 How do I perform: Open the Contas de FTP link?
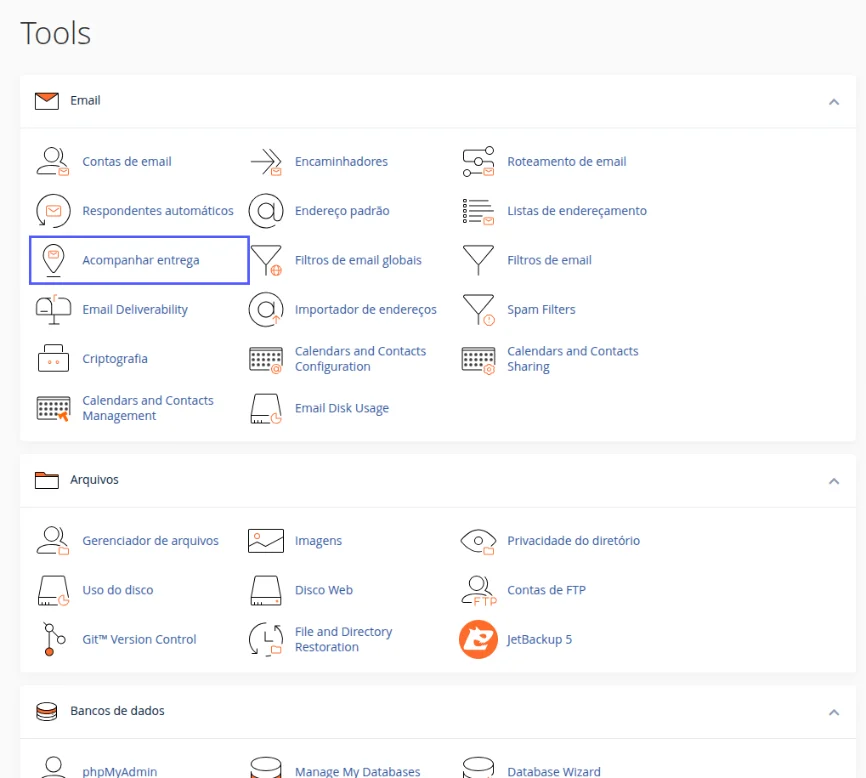547,590
